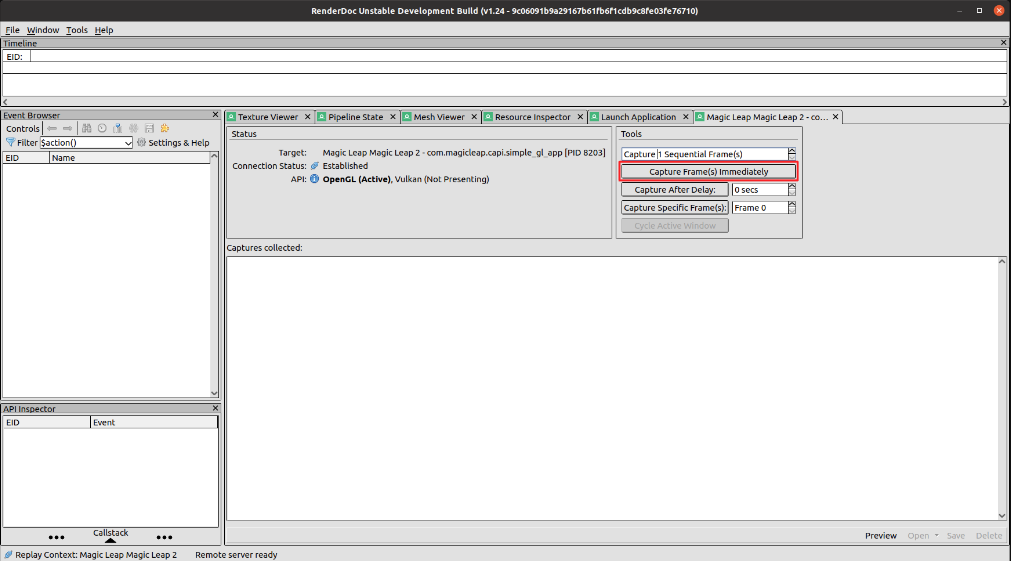The width and height of the screenshot is (1011, 561).
Task: Click the Frame 0 specific frame field
Action: (758, 208)
